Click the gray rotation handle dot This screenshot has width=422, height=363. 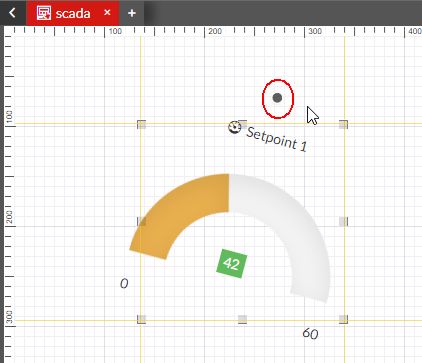coord(277,98)
